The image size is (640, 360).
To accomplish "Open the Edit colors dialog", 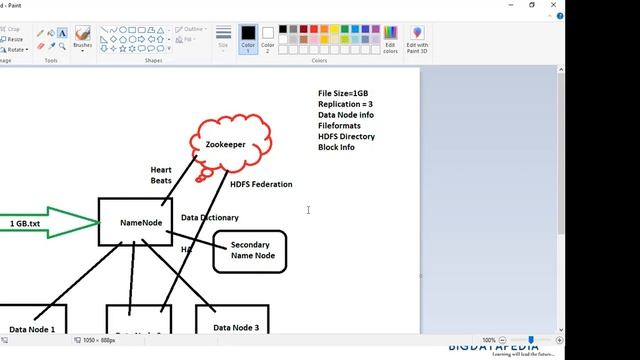I will (x=390, y=39).
